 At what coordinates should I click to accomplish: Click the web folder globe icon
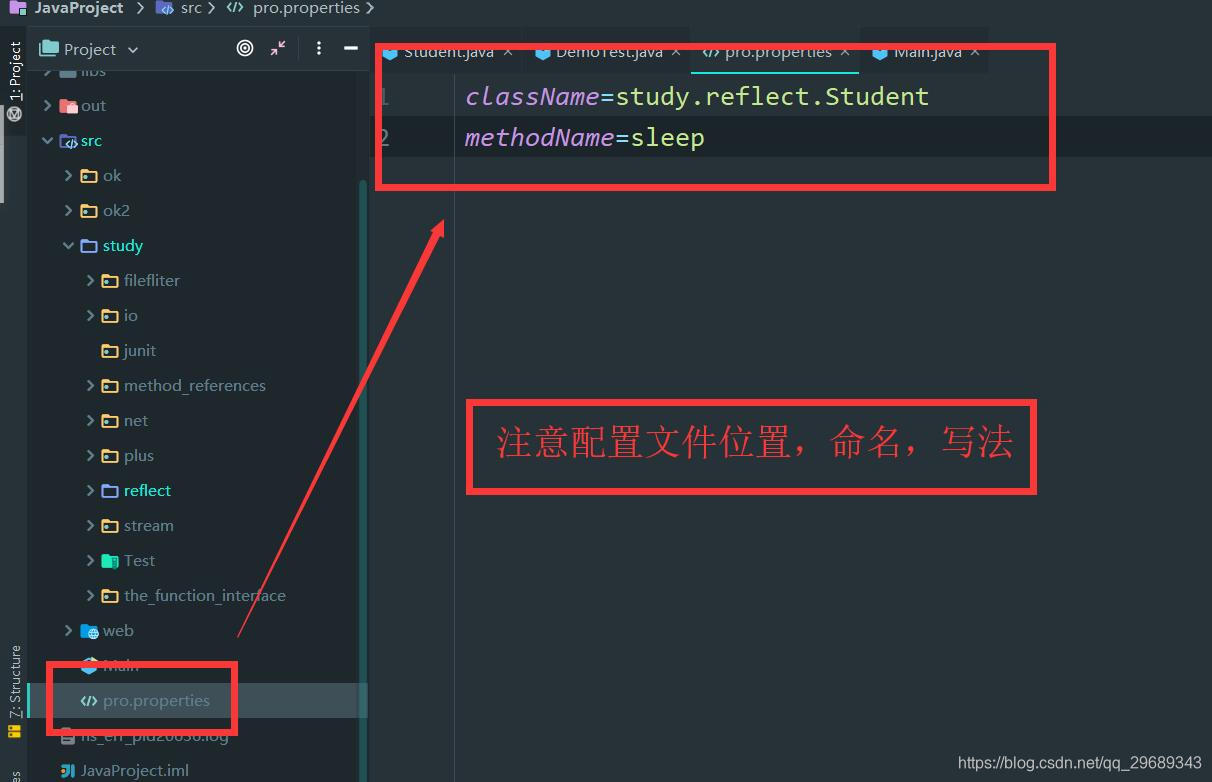[89, 631]
